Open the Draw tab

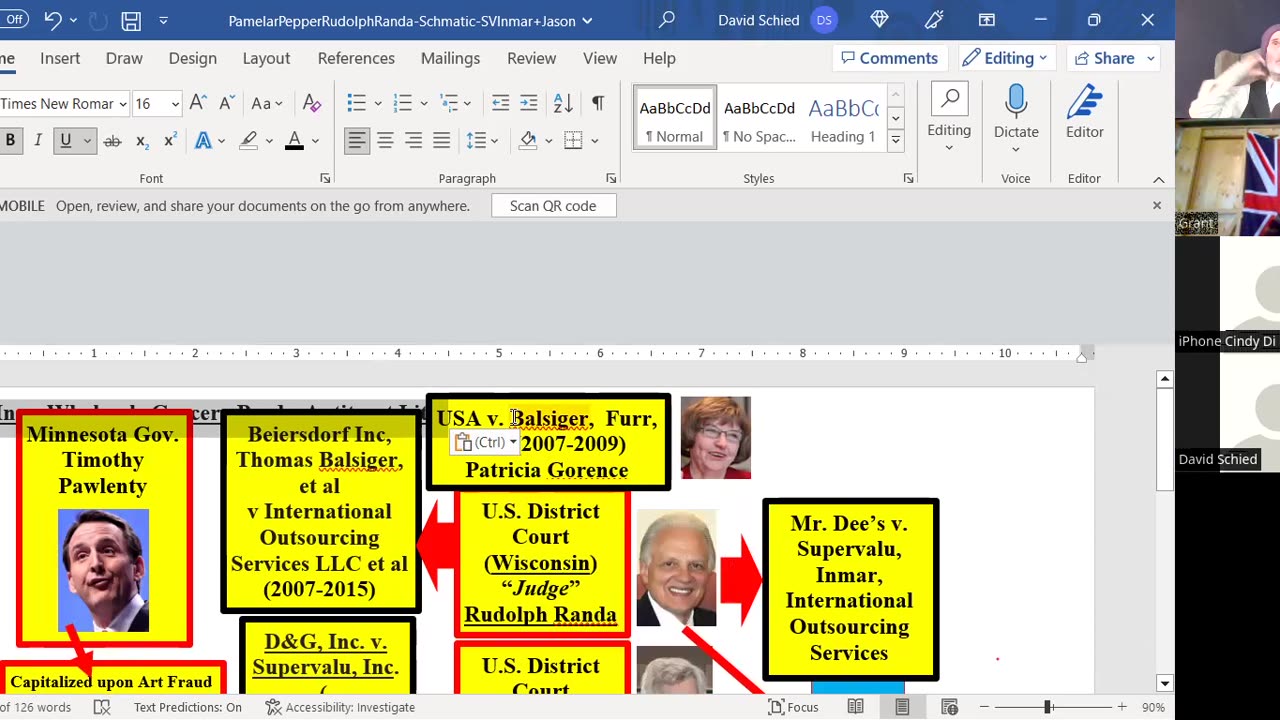tap(124, 58)
